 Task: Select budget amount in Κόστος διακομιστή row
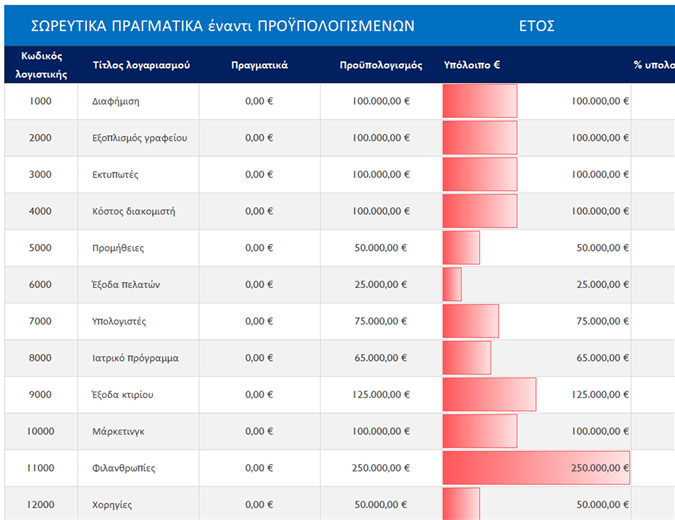pyautogui.click(x=381, y=211)
